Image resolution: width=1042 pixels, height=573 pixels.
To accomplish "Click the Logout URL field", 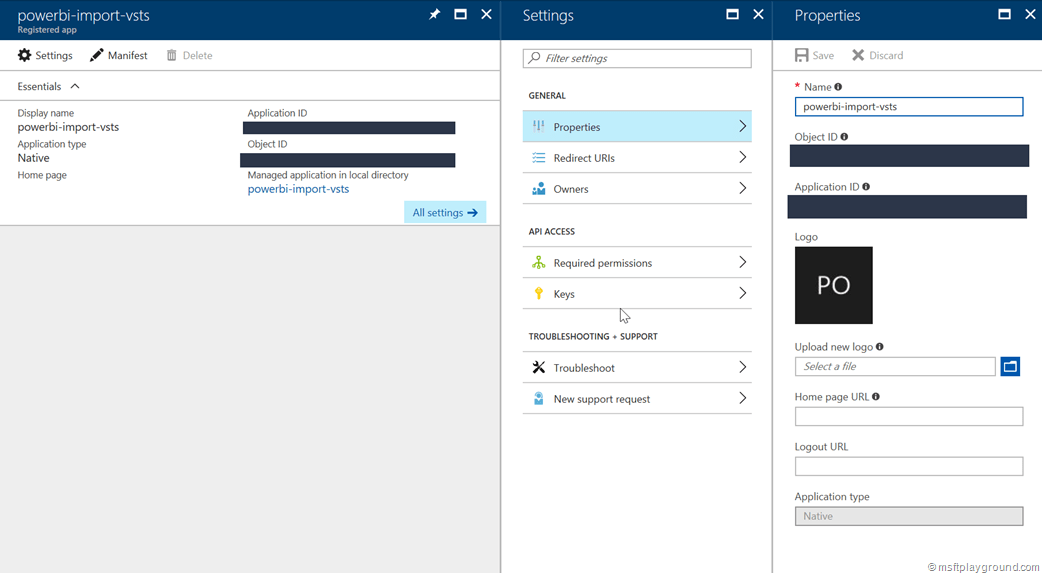I will point(909,466).
